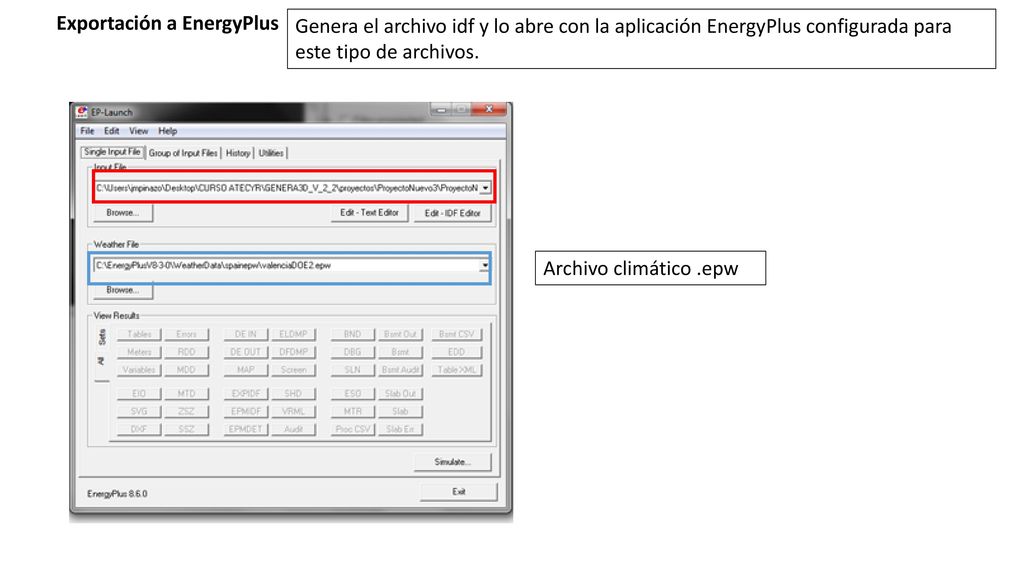Click the EnergyPlus 8.6.0 version text
The height and width of the screenshot is (576, 1024).
coord(118,494)
